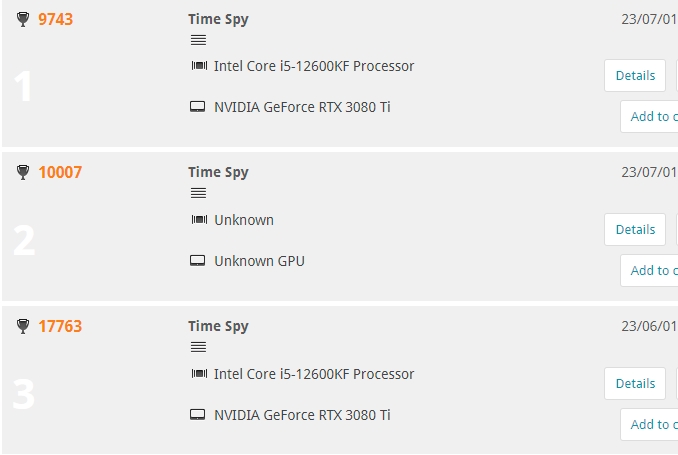Image resolution: width=678 pixels, height=455 pixels.
Task: Open Details for result number 2
Action: (x=635, y=229)
